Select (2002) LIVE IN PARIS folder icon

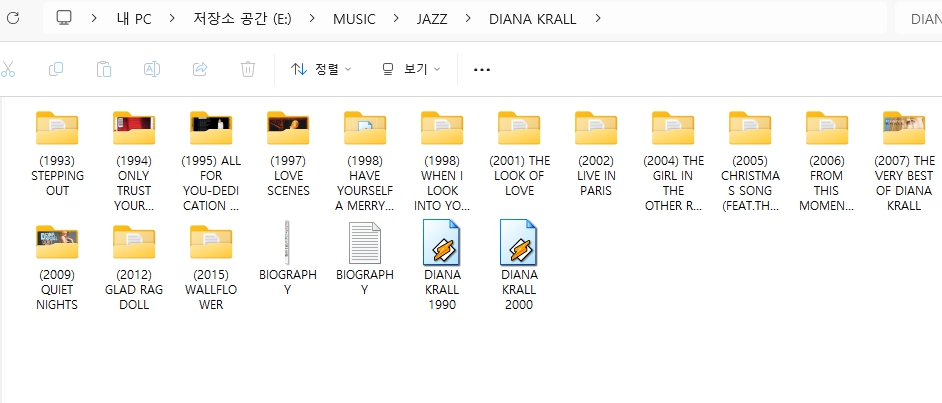596,128
